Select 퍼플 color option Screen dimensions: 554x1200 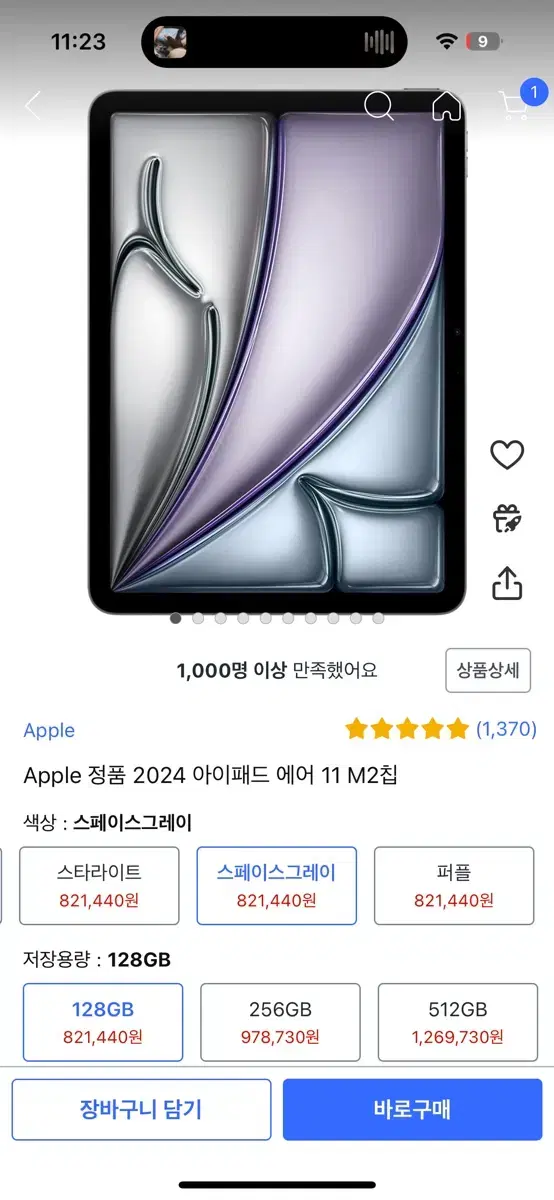[454, 886]
